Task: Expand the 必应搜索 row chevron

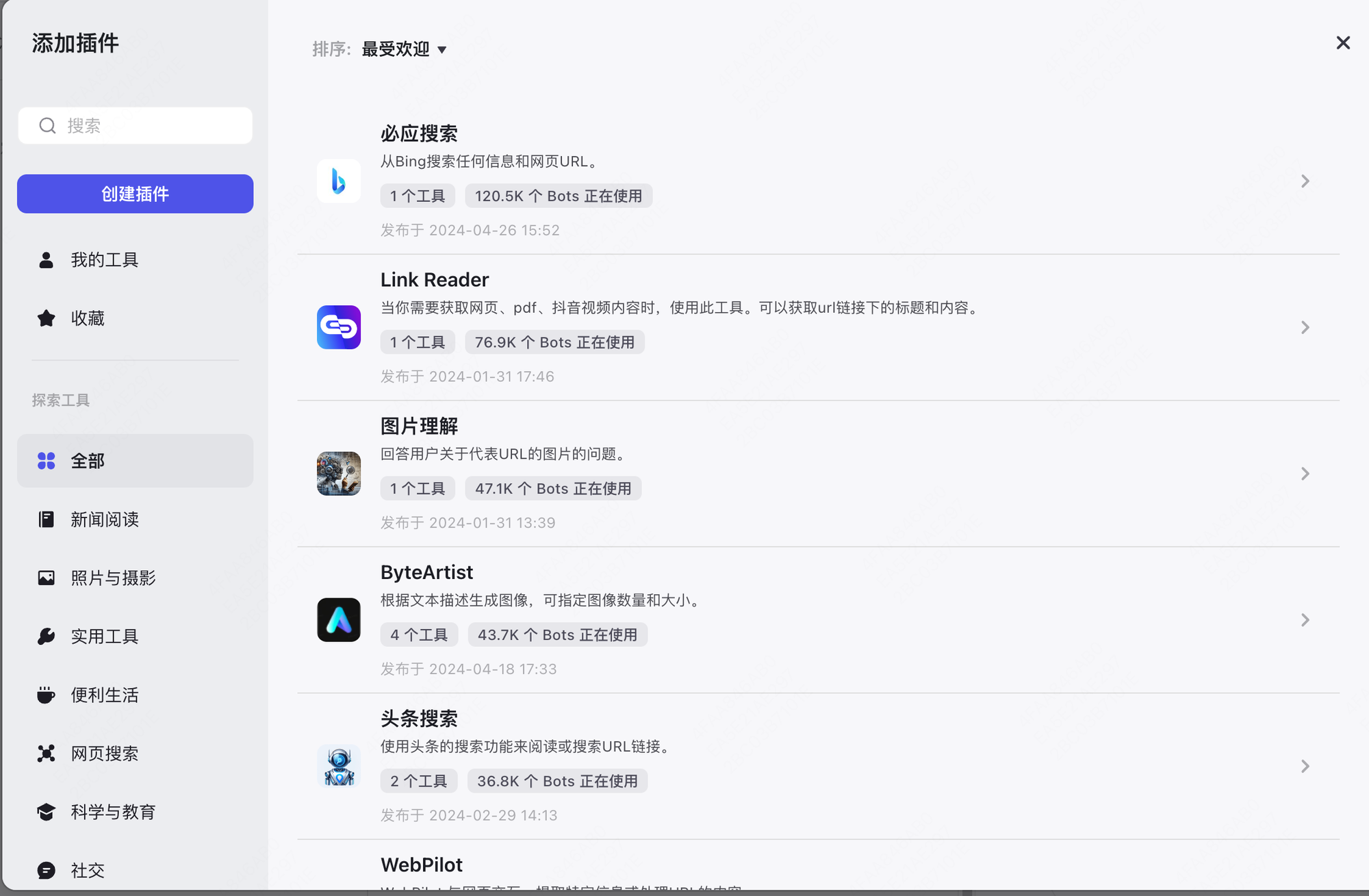Action: 1305,181
